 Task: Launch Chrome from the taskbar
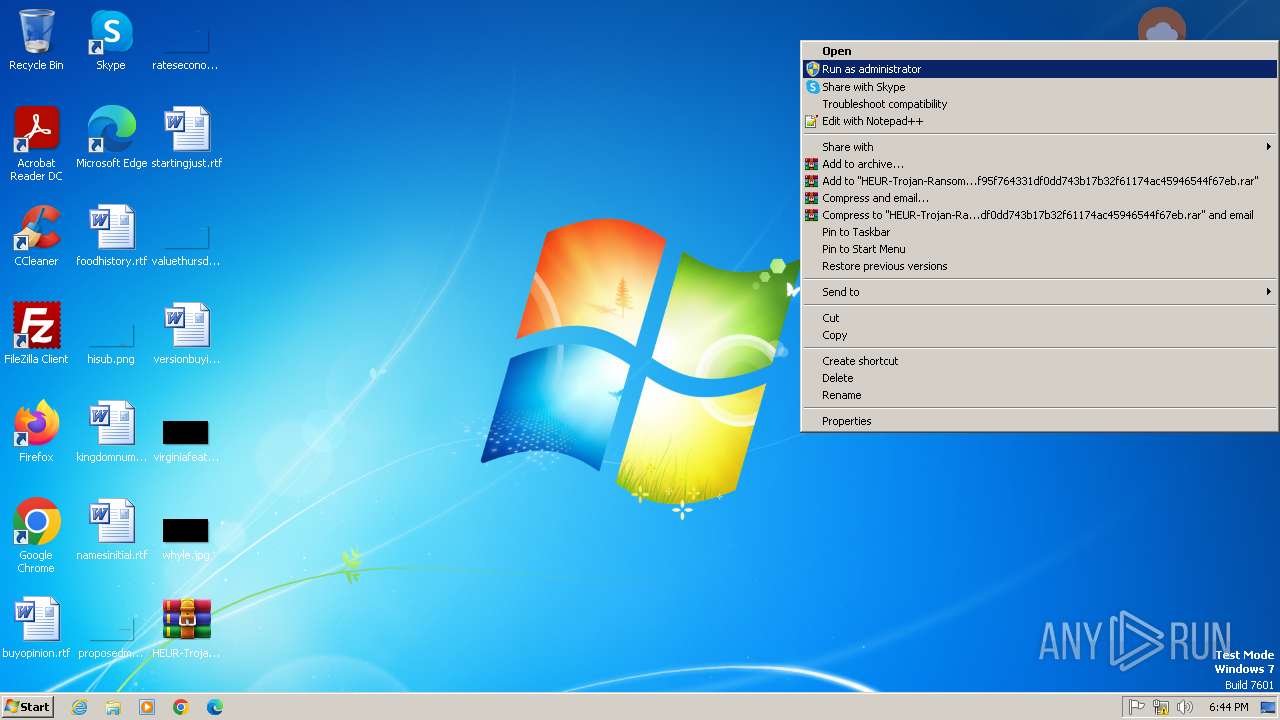181,707
